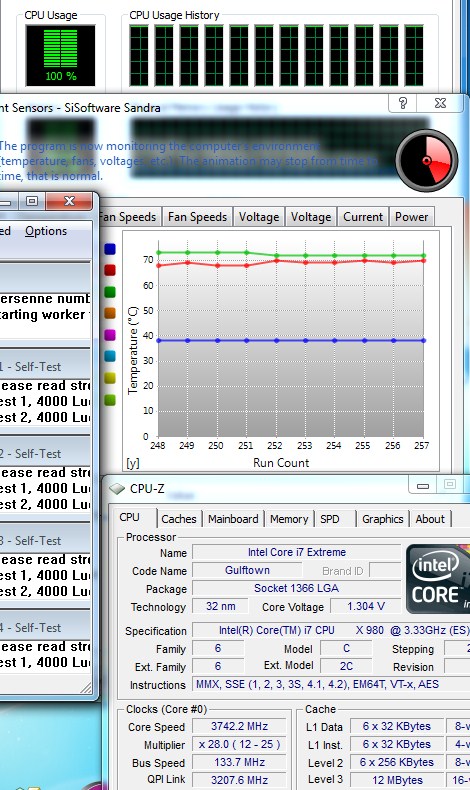Click the Socket 1366 LGA package value
470x790 pixels.
pos(297,588)
